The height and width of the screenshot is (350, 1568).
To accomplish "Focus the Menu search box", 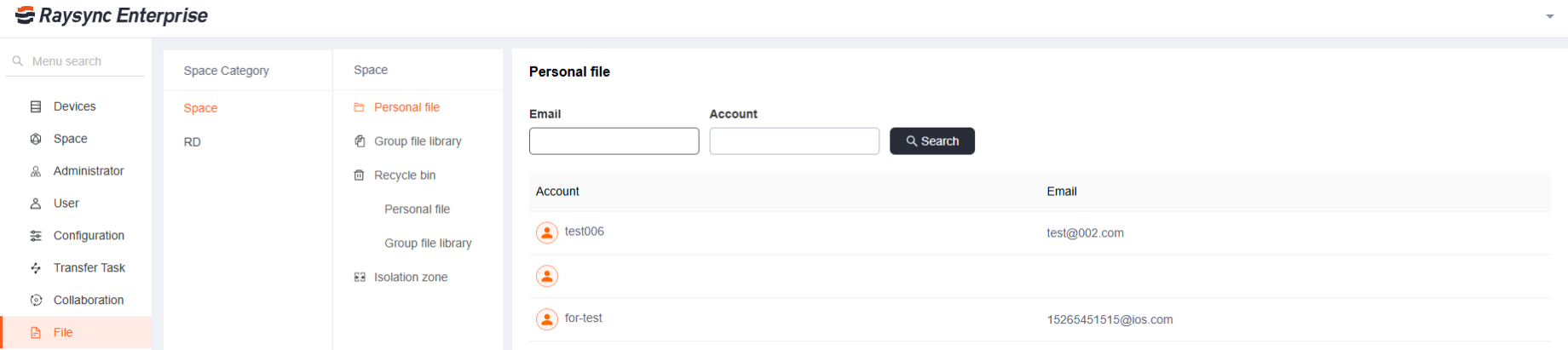I will 75,61.
